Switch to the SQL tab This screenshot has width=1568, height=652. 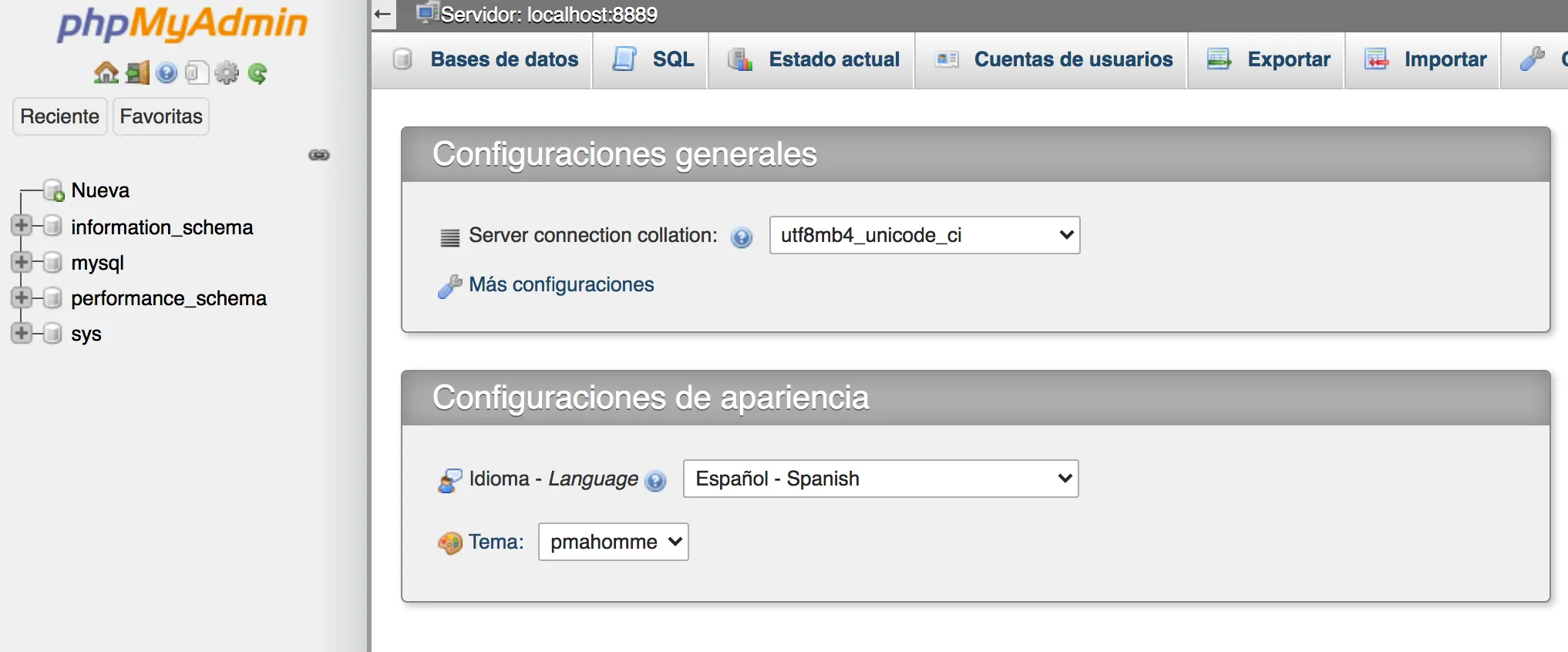tap(650, 59)
